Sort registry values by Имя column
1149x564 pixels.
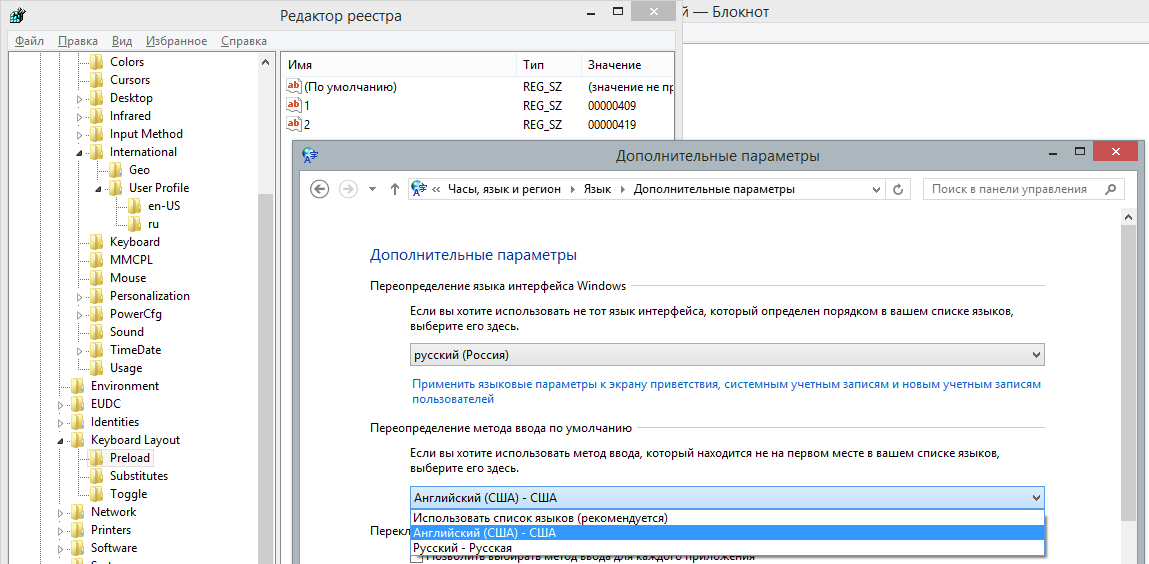399,65
